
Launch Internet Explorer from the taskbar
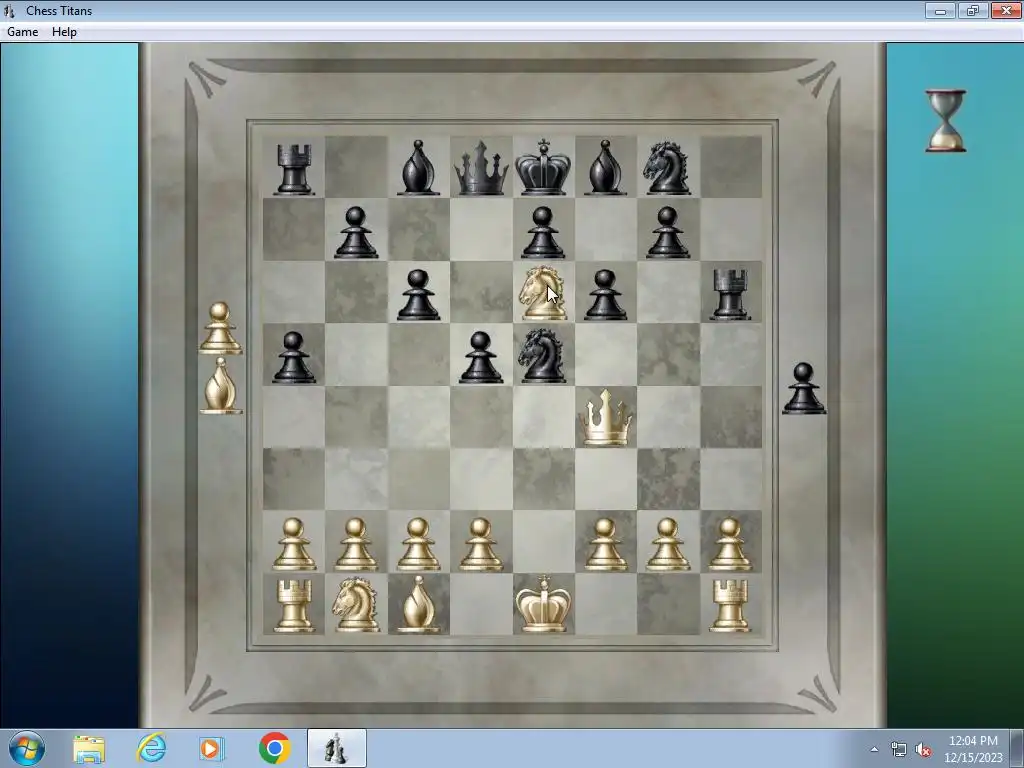pos(151,748)
